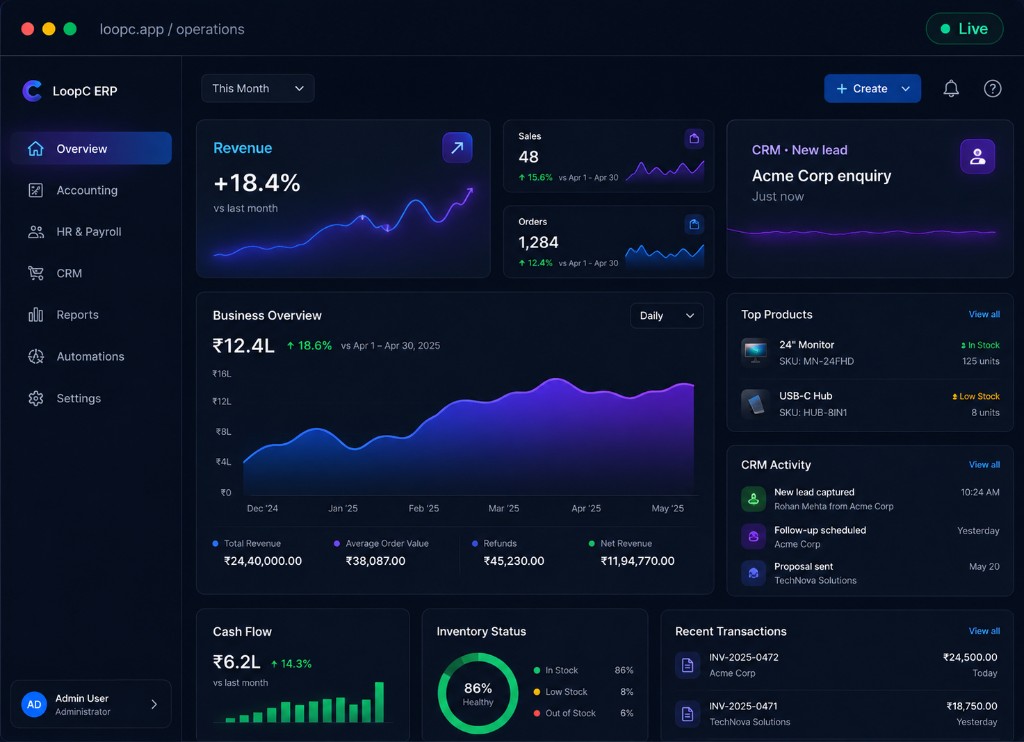Click the Settings gear icon
Image resolution: width=1024 pixels, height=742 pixels.
pyautogui.click(x=36, y=398)
